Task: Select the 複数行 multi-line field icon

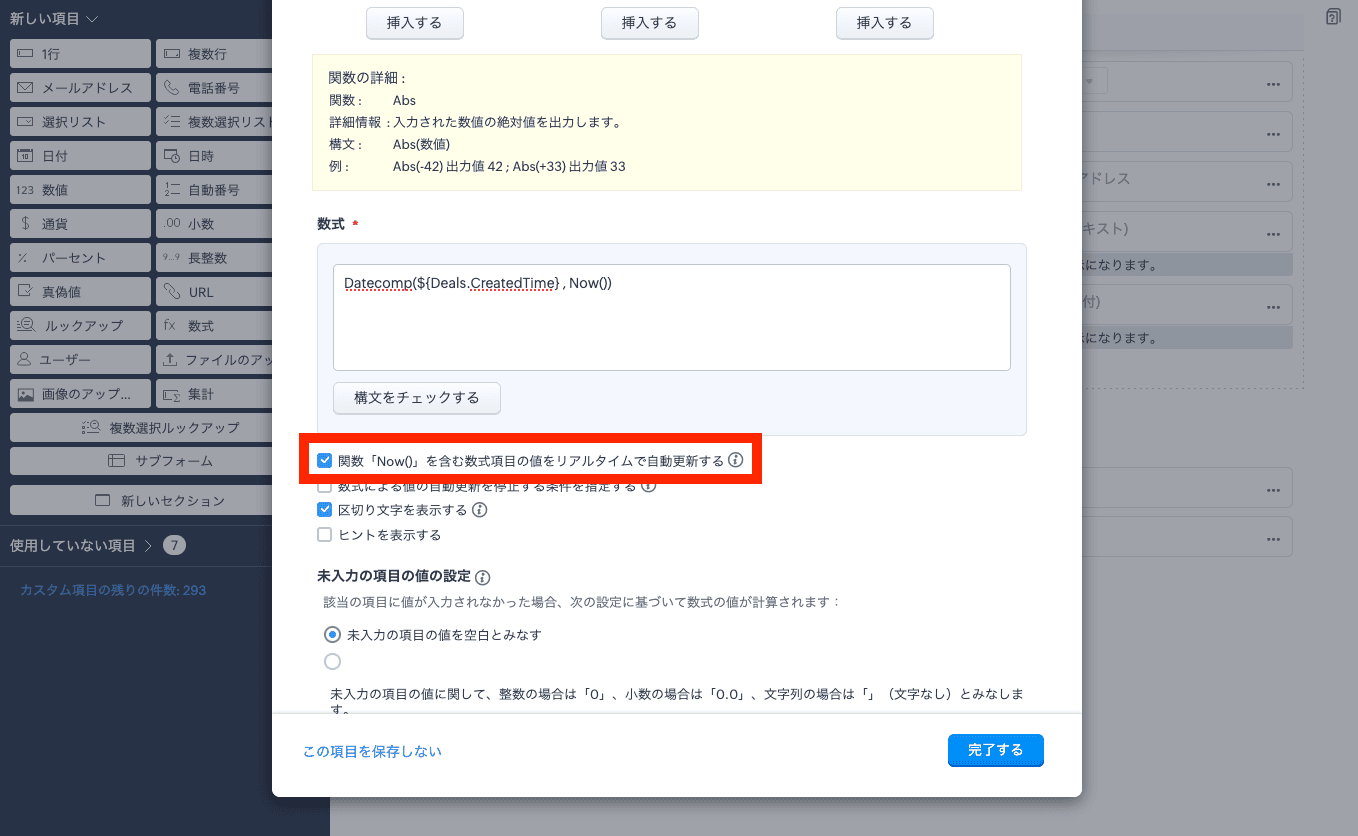Action: (x=171, y=54)
